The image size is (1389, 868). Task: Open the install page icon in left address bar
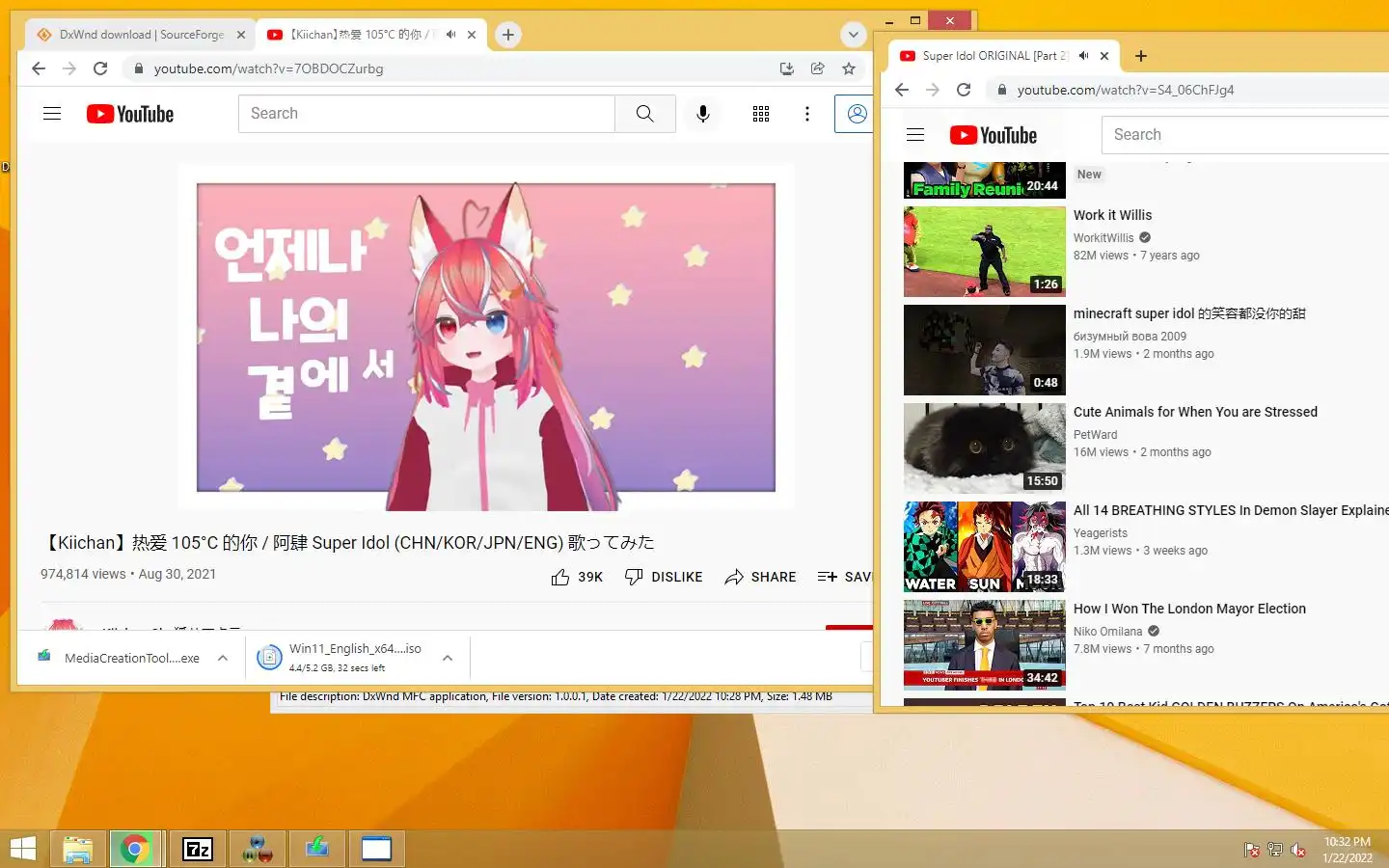787,68
